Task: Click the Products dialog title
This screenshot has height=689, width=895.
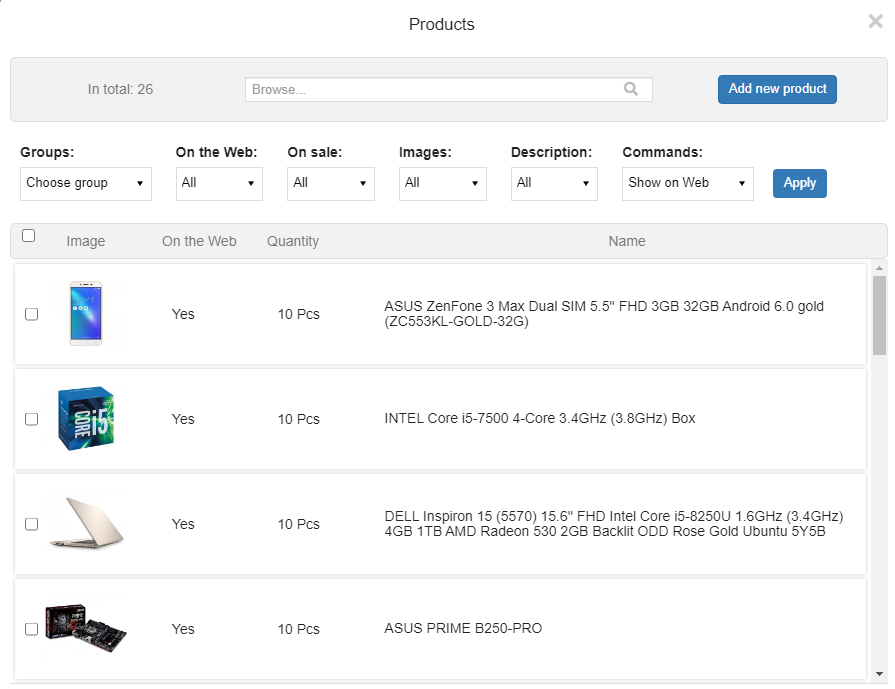Action: [442, 24]
